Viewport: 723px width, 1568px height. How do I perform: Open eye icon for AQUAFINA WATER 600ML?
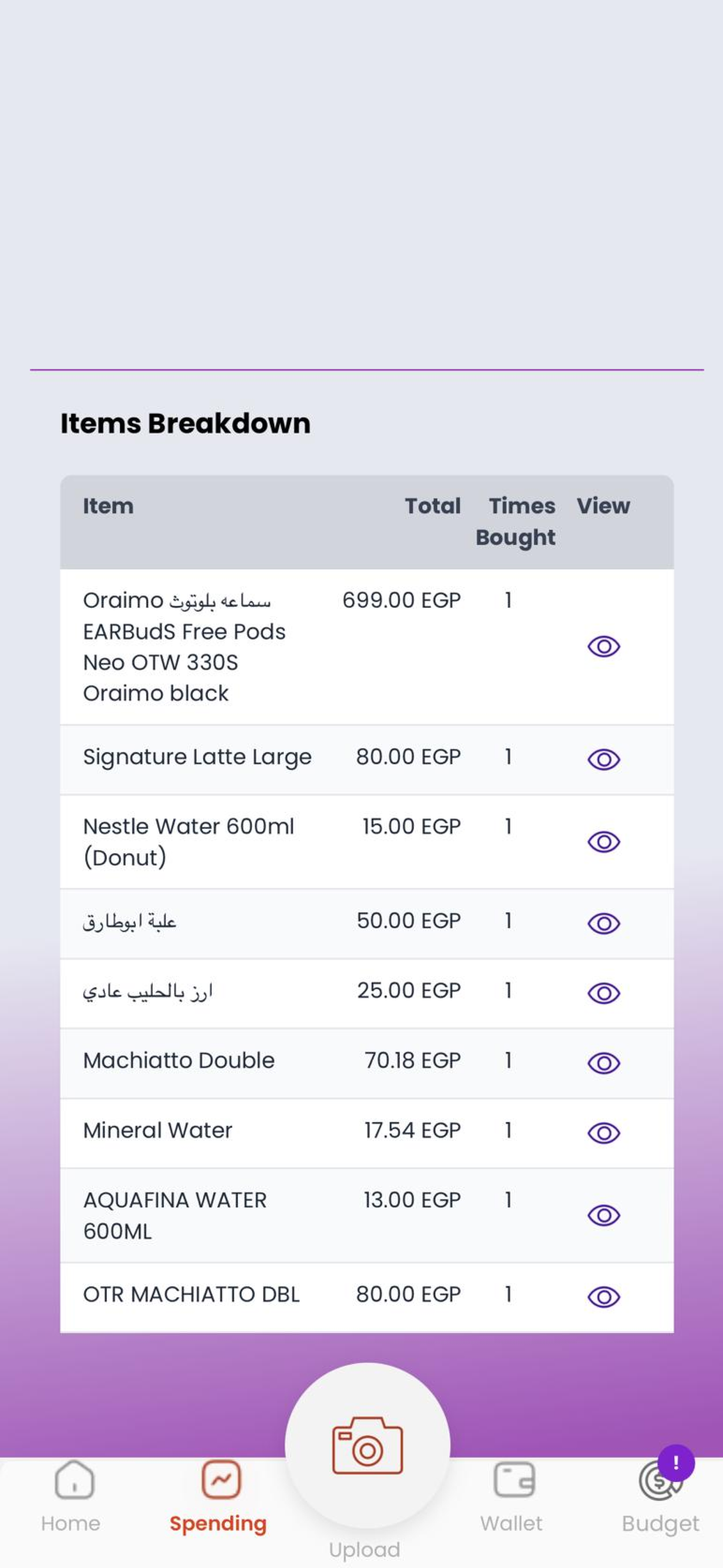(603, 1215)
